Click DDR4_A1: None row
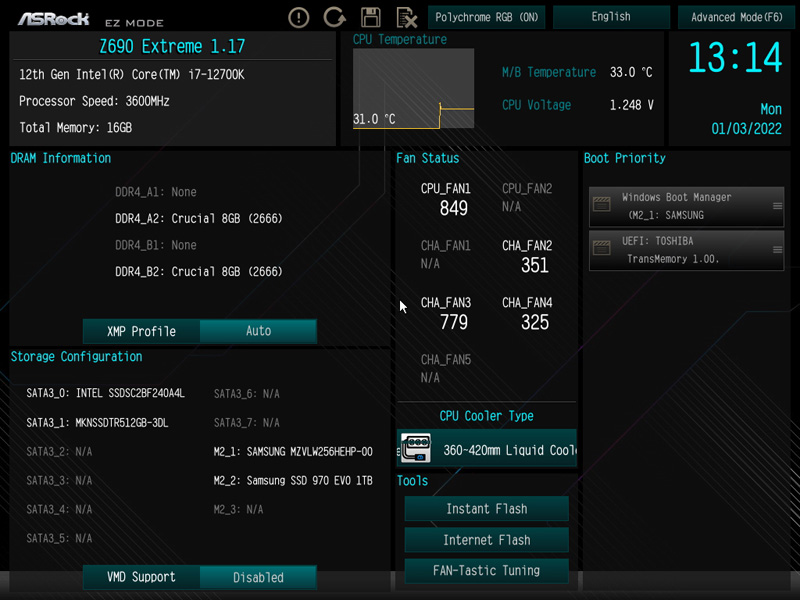 point(156,192)
